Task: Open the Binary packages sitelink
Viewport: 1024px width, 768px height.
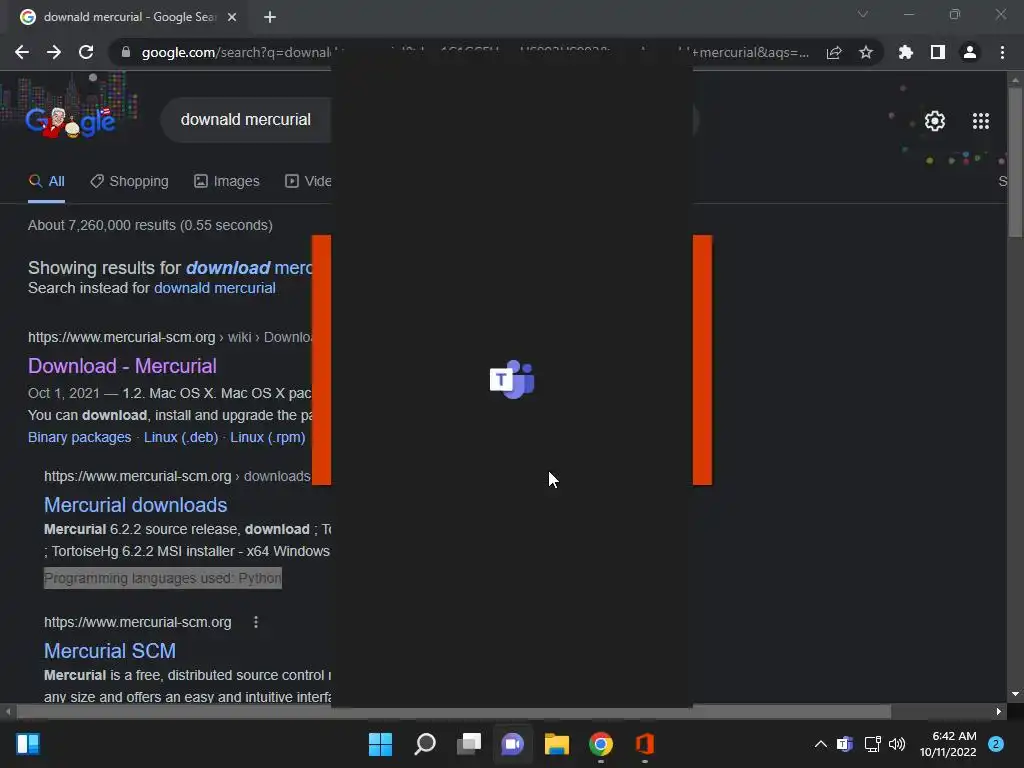Action: (x=79, y=438)
